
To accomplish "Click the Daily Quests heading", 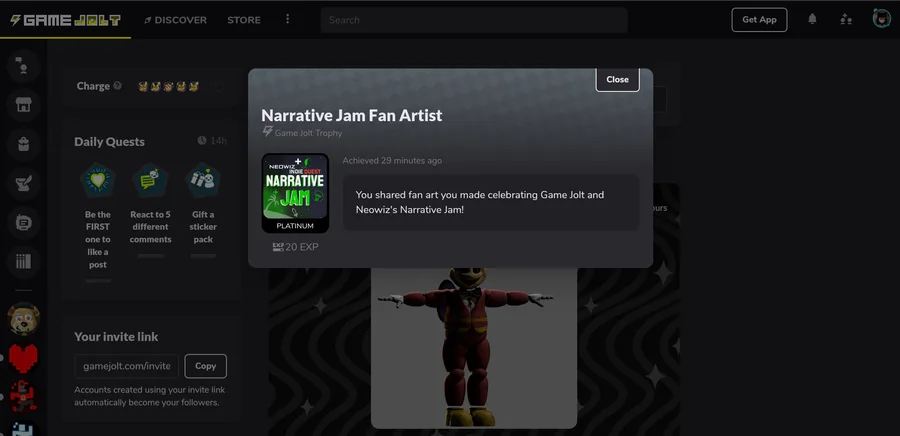I will pyautogui.click(x=109, y=142).
